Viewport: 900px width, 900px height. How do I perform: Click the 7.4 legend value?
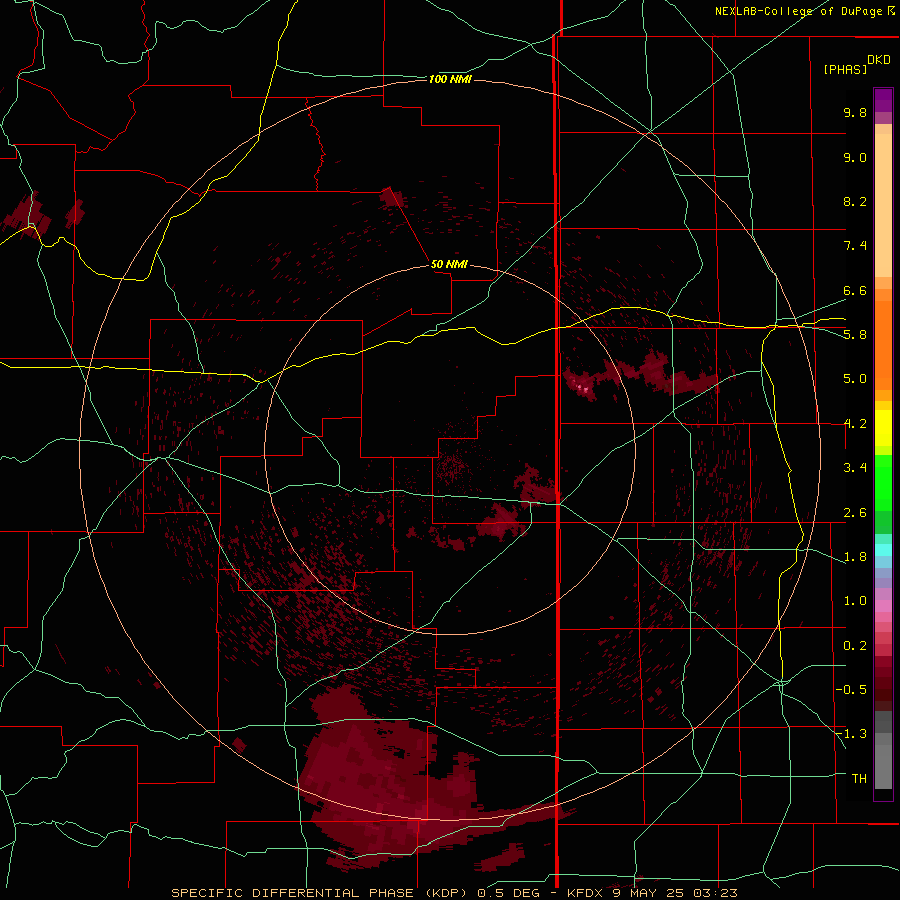(855, 246)
